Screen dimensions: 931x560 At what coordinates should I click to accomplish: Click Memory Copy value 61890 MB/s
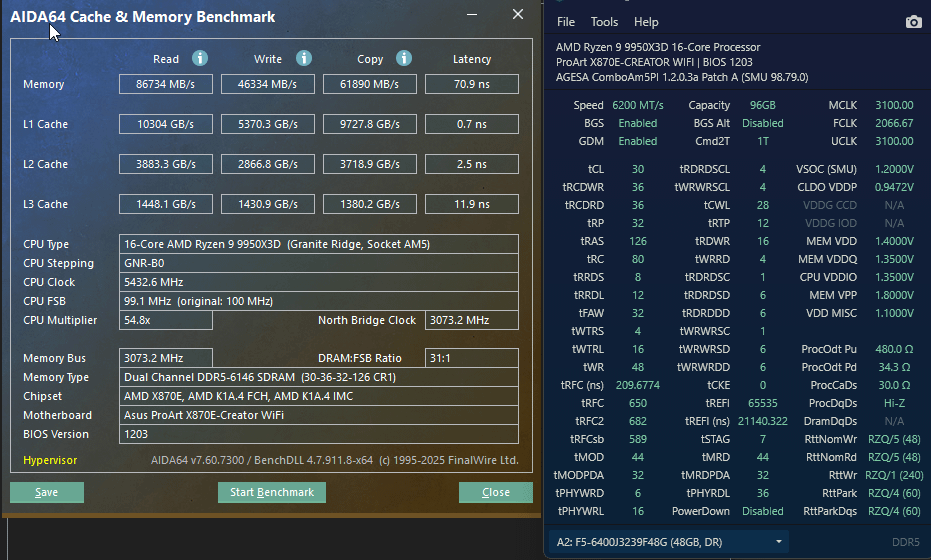pos(370,84)
